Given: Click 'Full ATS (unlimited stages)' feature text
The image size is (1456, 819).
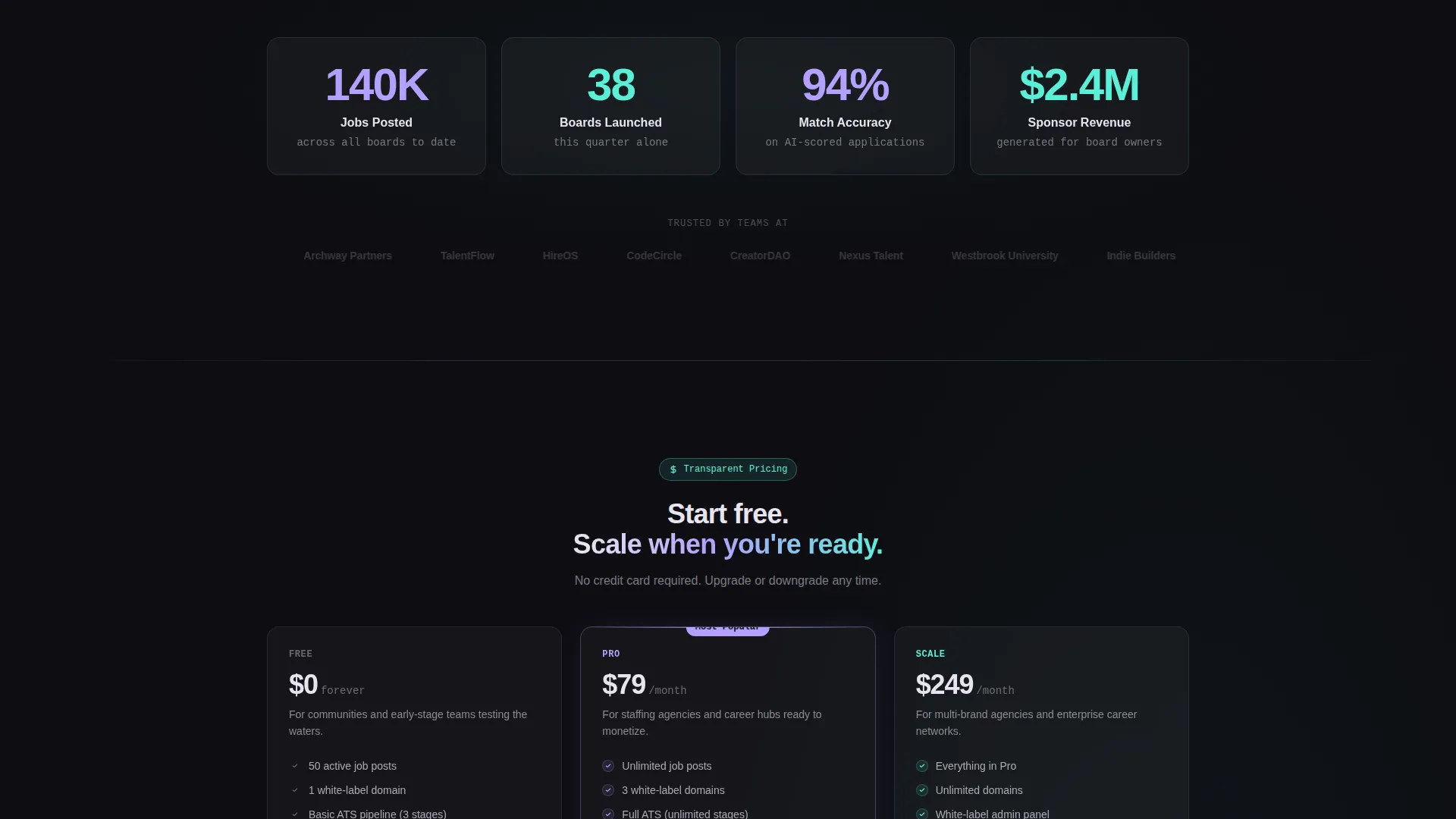Looking at the screenshot, I should point(685,814).
